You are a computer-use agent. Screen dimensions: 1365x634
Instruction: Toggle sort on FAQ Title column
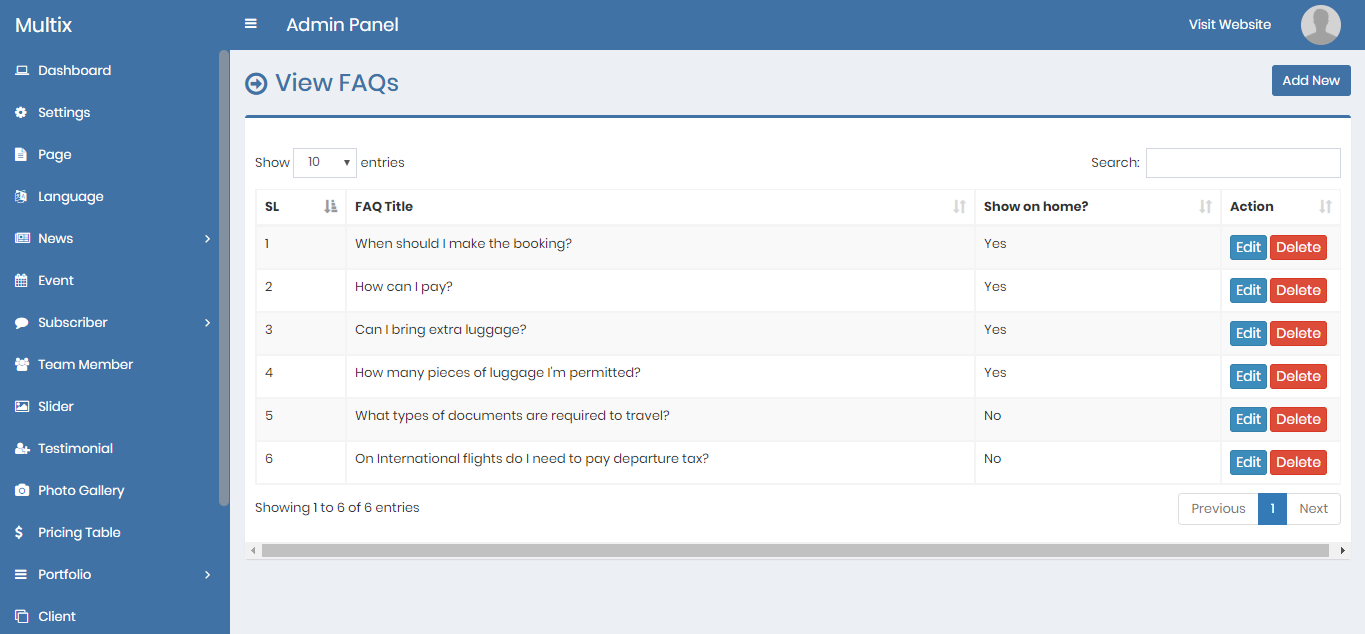[x=660, y=207]
